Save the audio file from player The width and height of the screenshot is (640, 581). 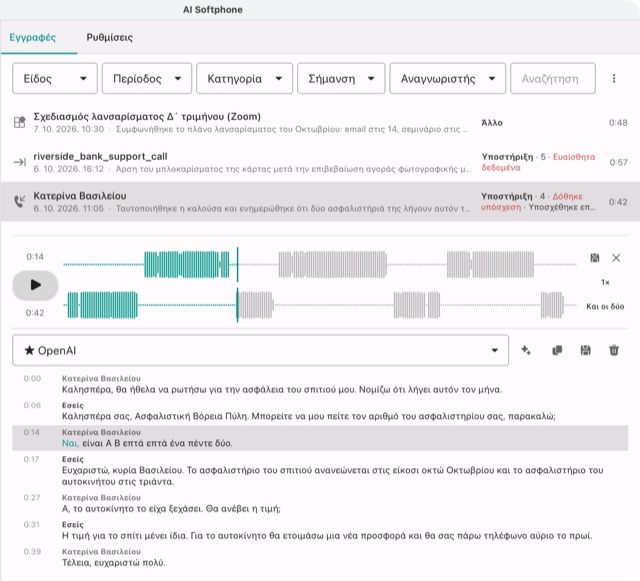595,258
